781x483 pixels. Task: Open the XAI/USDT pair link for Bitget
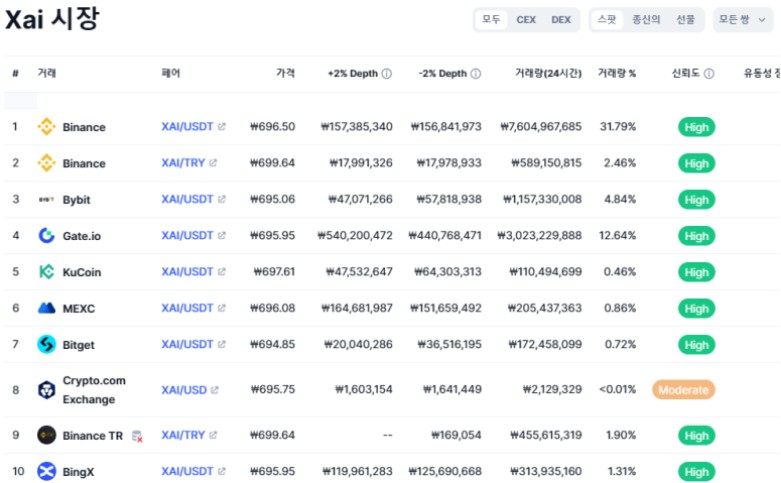tap(187, 344)
